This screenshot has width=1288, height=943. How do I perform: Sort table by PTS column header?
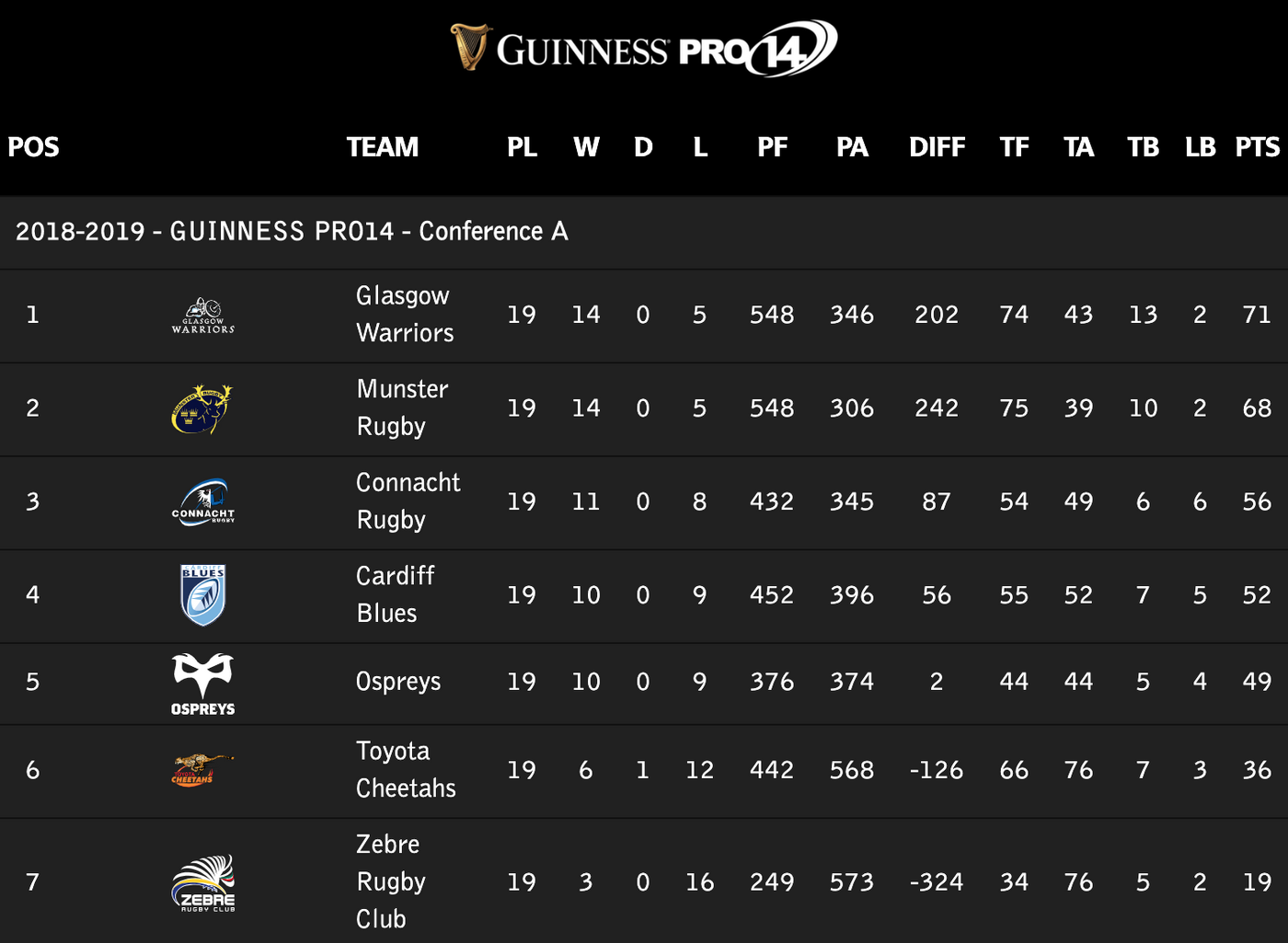tap(1257, 147)
